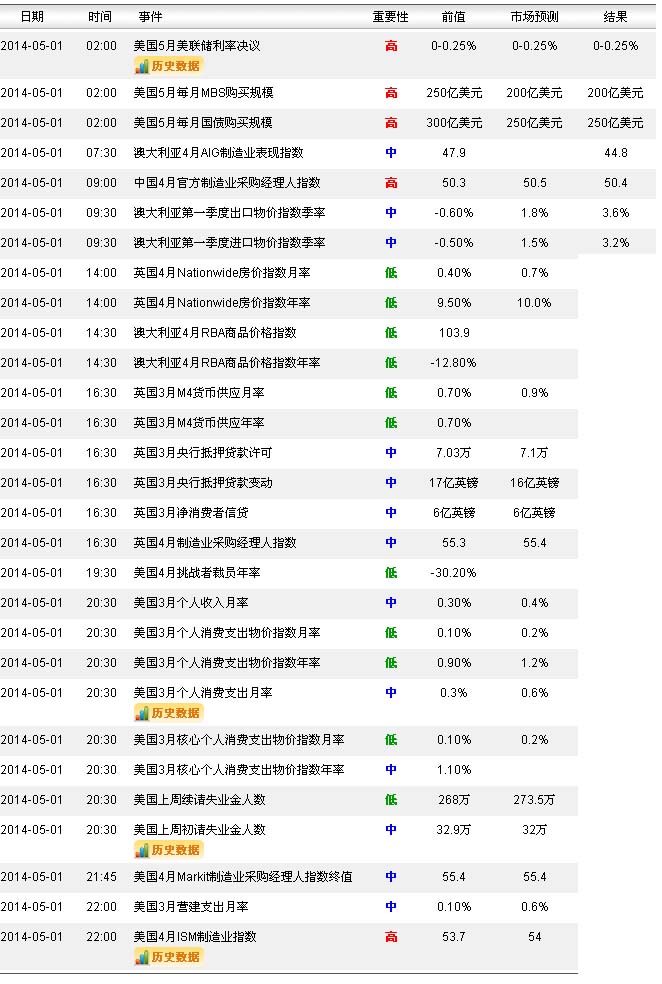
Task: Click the 时间 column header
Action: [x=100, y=16]
